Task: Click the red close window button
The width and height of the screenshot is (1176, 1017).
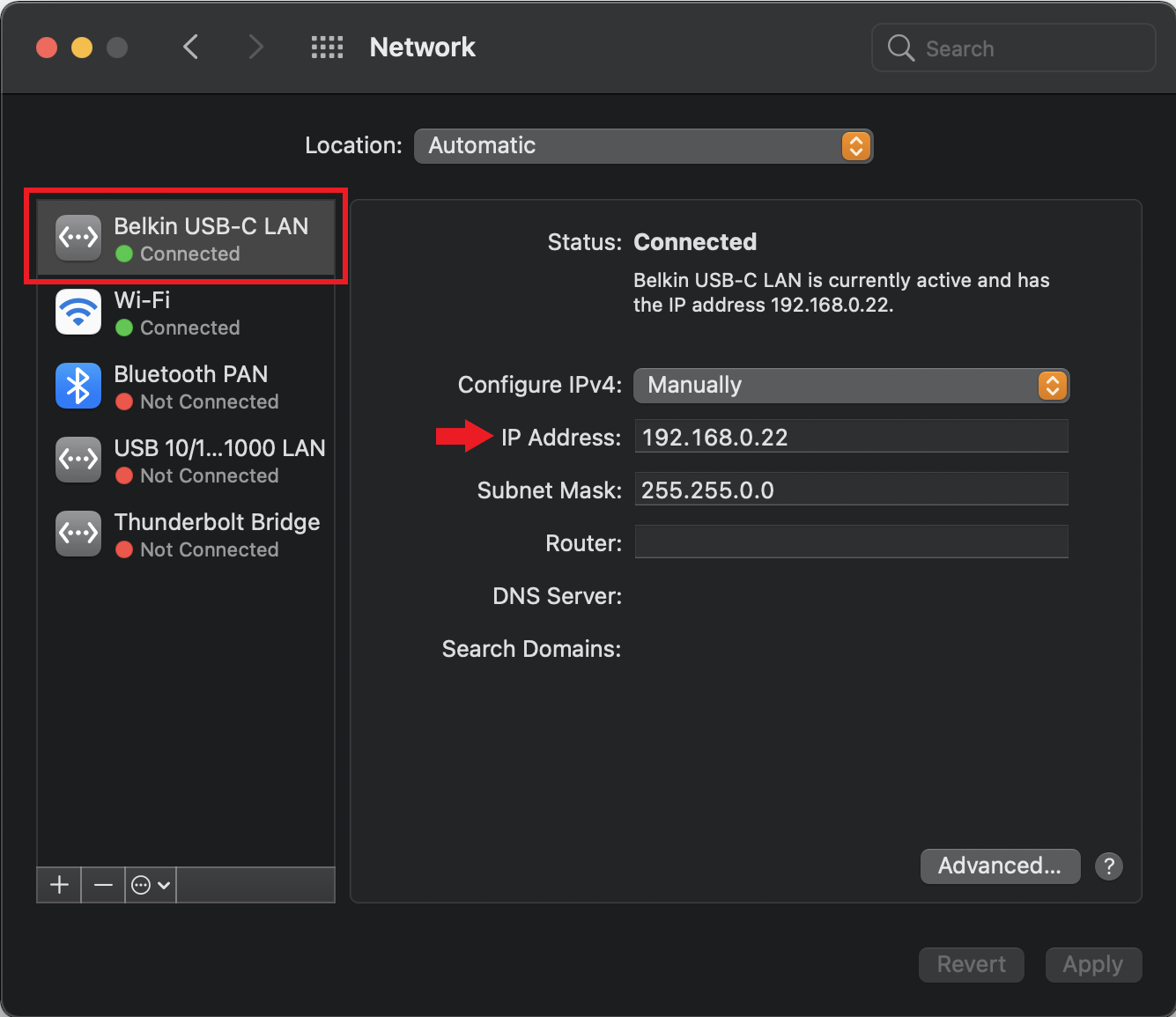Action: [47, 48]
